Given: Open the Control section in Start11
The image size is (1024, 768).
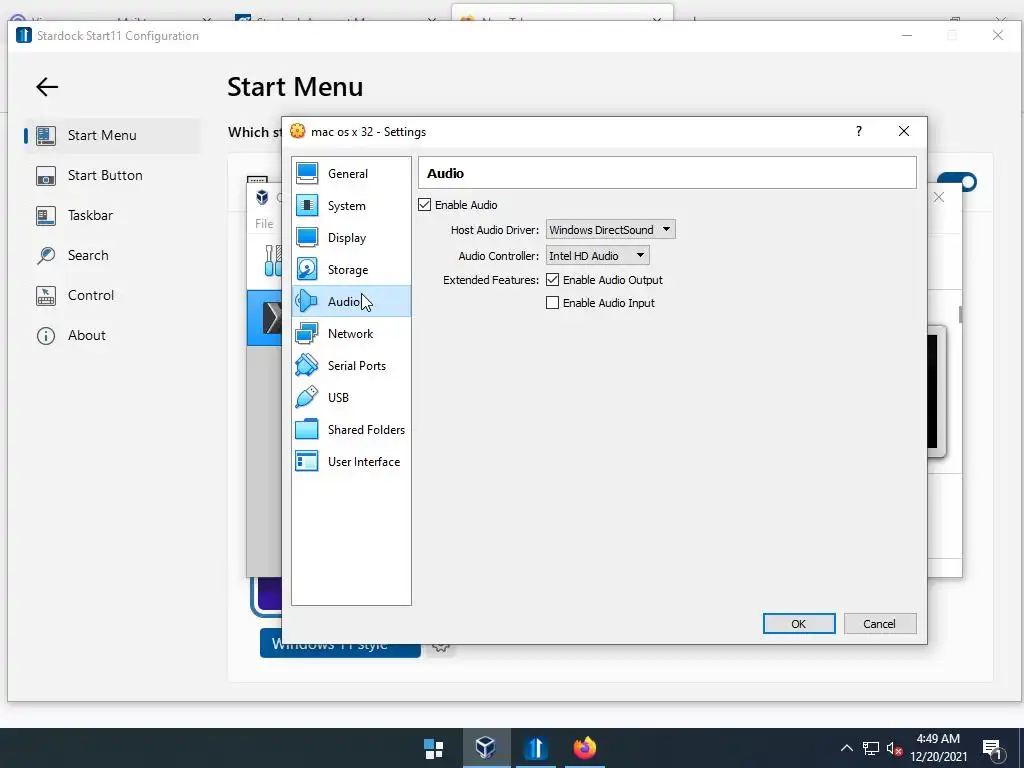Looking at the screenshot, I should [112, 296].
